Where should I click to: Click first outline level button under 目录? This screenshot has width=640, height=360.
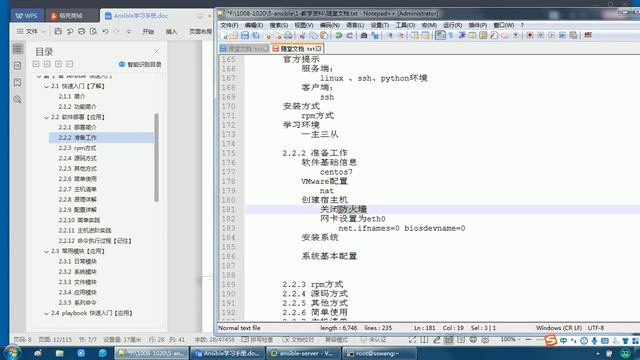(x=36, y=64)
